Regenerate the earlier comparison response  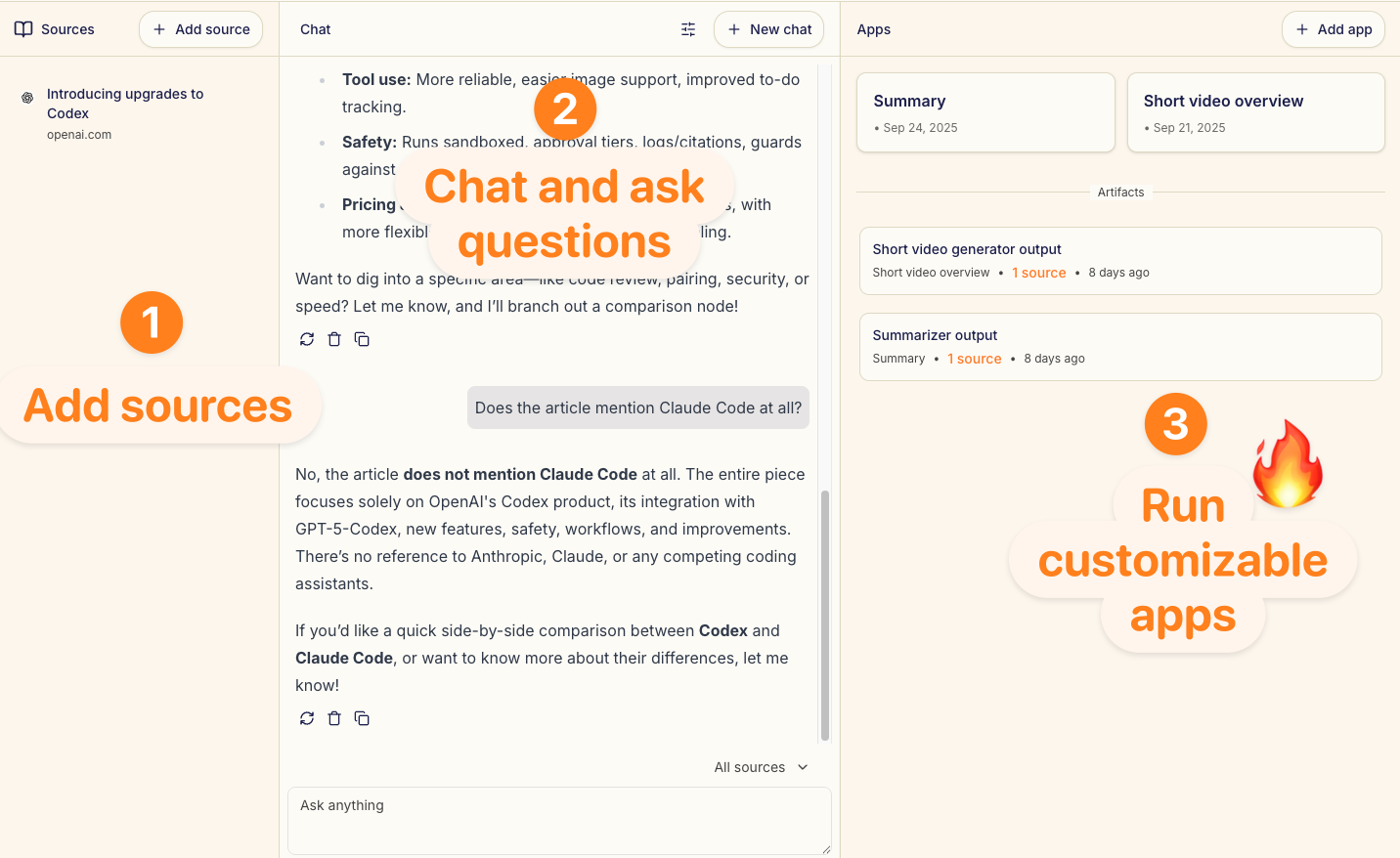[x=307, y=339]
